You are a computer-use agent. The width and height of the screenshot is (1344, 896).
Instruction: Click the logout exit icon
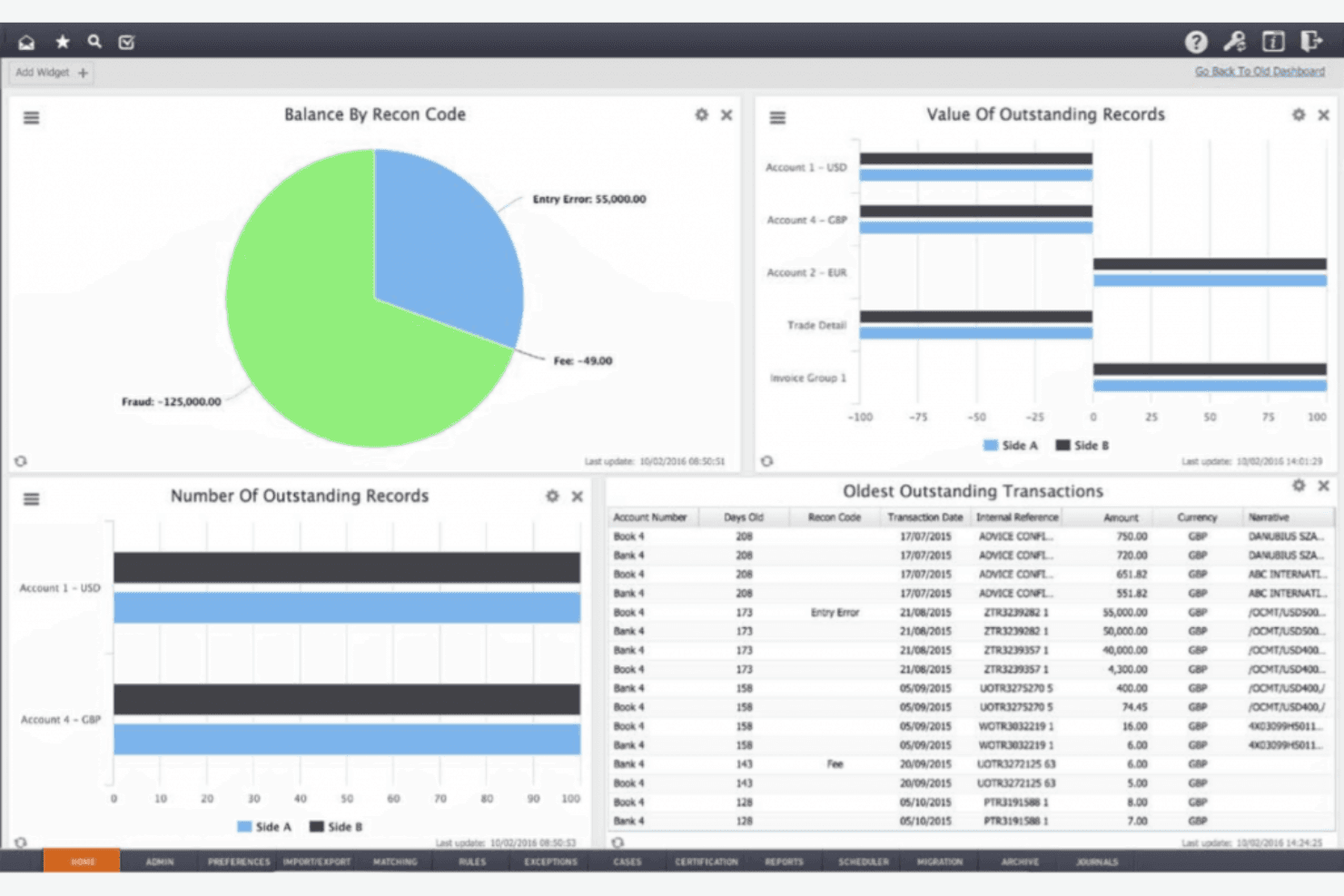[1311, 42]
